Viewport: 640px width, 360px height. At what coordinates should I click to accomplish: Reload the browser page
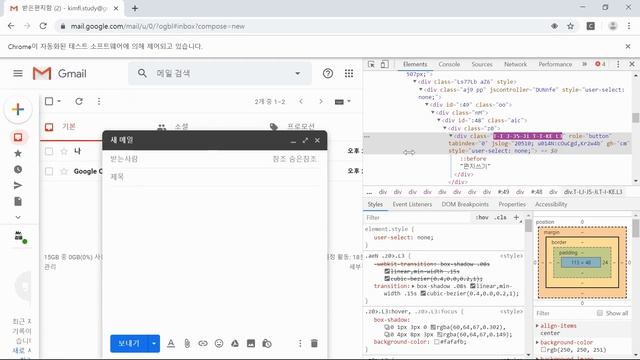[x=43, y=26]
